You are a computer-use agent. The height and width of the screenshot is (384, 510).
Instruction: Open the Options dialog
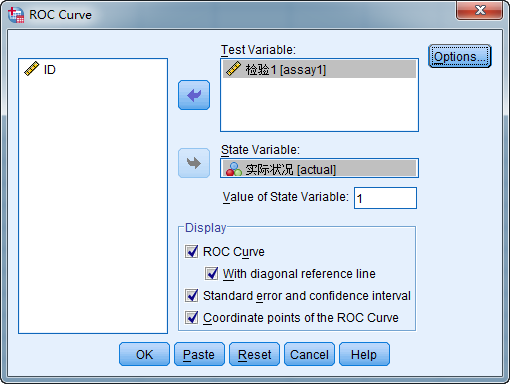pyautogui.click(x=460, y=56)
